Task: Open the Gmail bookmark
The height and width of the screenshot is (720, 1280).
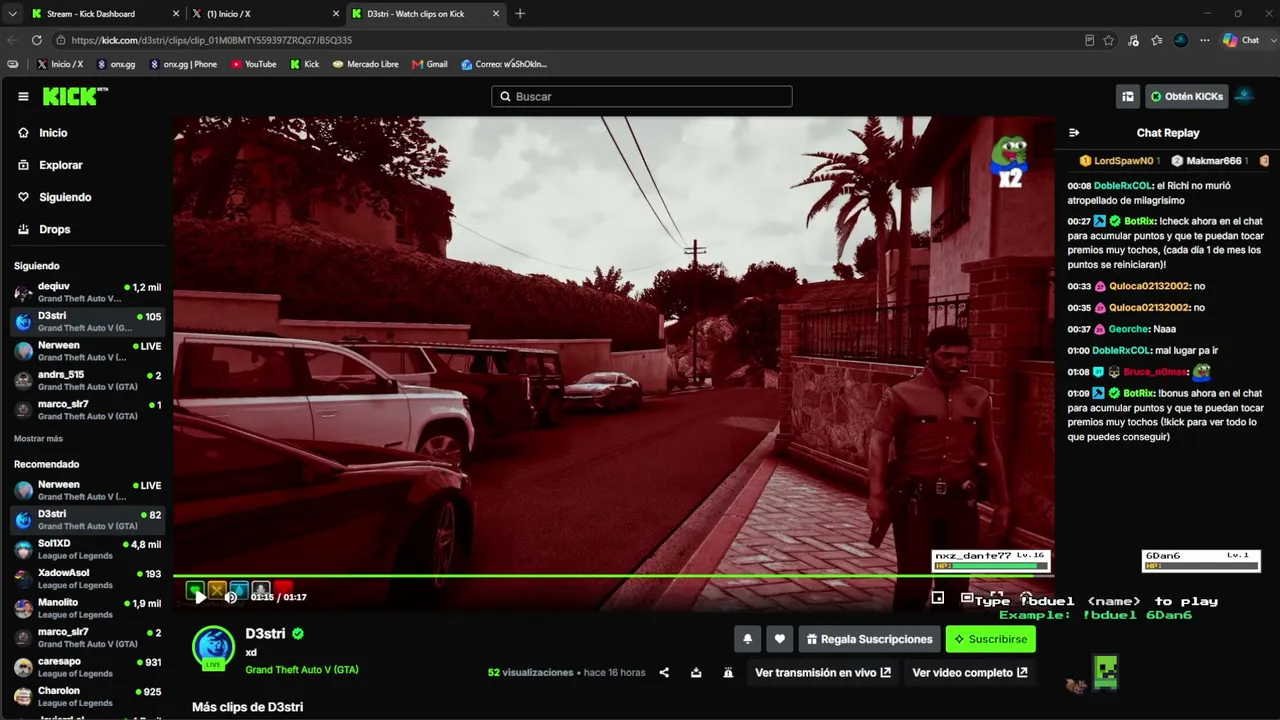Action: (430, 64)
